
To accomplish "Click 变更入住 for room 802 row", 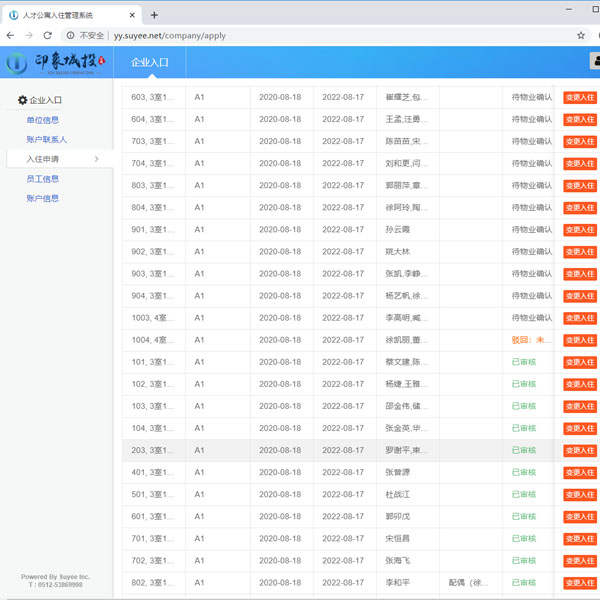I will (x=580, y=583).
